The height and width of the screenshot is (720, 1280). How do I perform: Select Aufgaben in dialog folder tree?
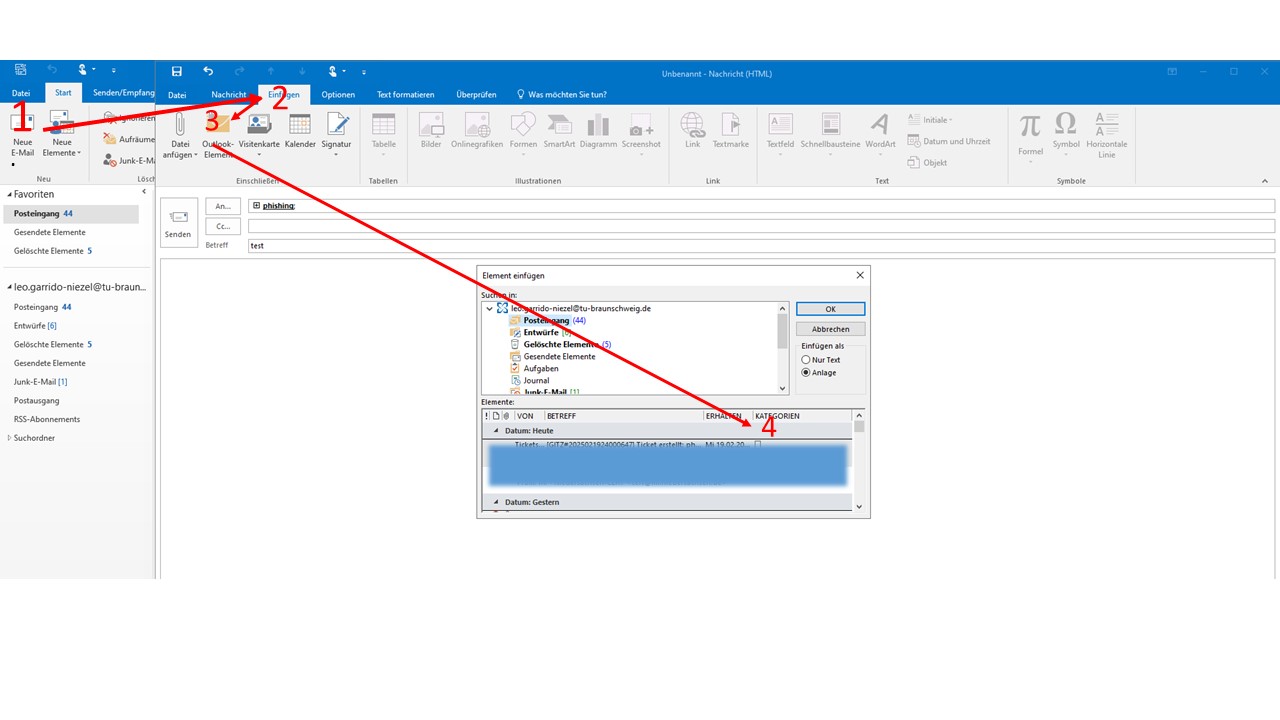pyautogui.click(x=534, y=368)
